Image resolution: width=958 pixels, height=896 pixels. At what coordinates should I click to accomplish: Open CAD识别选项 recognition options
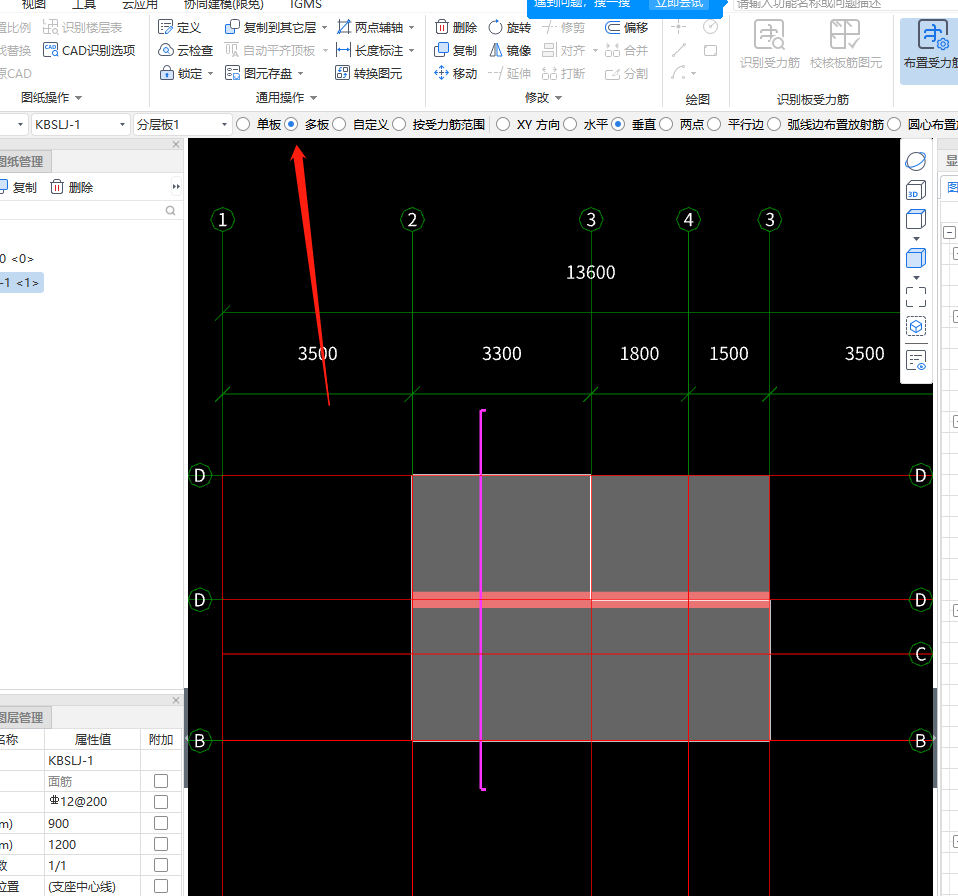click(x=89, y=51)
